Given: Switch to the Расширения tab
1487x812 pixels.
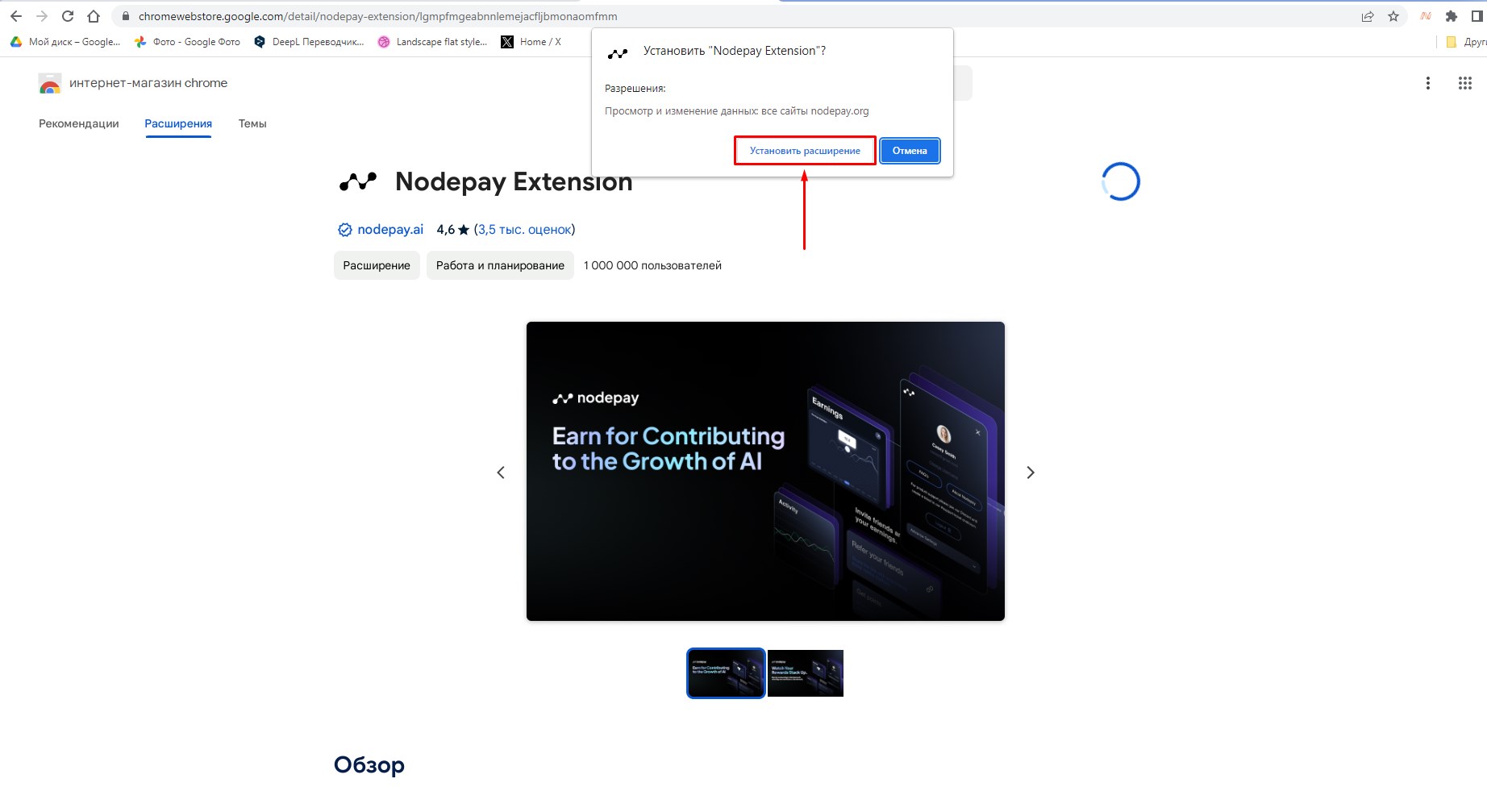Looking at the screenshot, I should (178, 123).
